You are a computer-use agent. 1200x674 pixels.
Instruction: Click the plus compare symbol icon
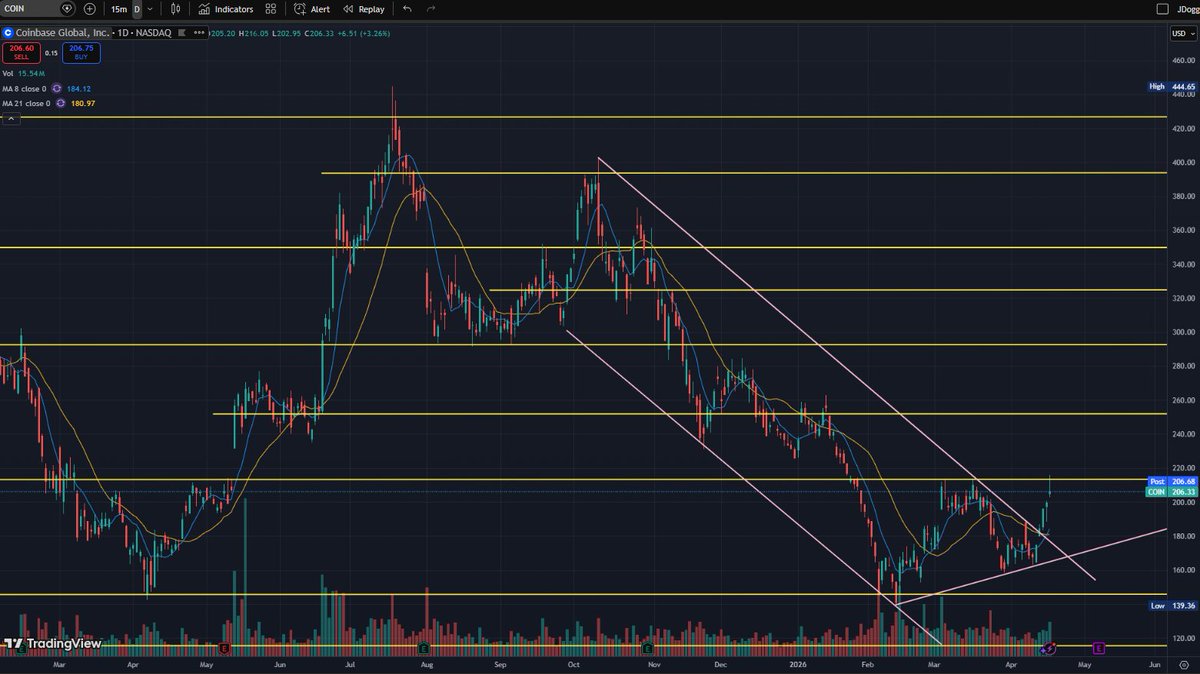[x=90, y=9]
